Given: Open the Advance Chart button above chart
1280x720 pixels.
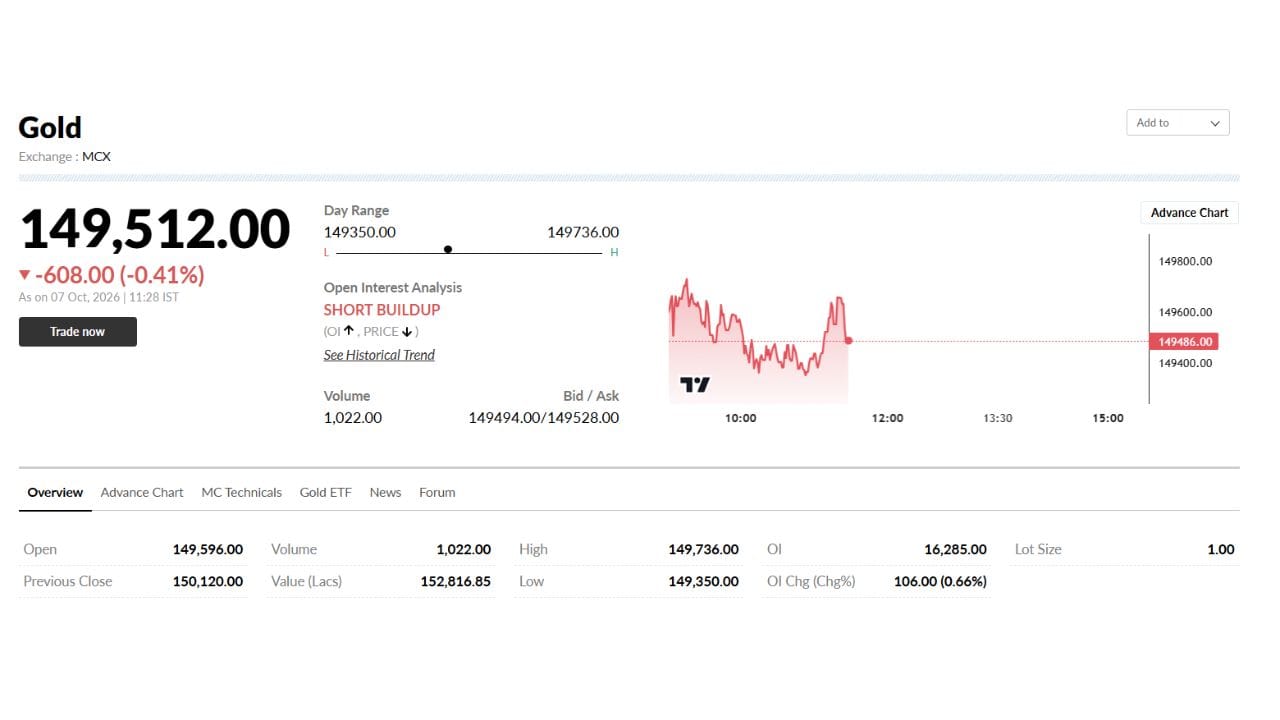Looking at the screenshot, I should 1189,213.
